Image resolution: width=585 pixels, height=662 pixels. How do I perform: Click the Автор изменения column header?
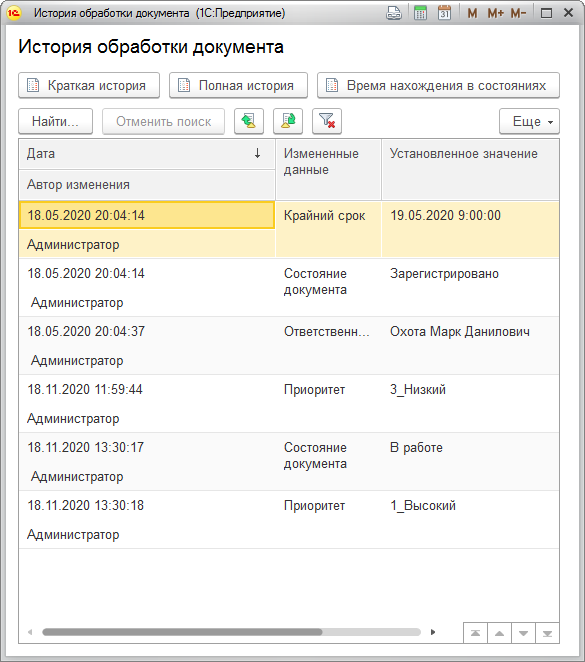(x=147, y=185)
